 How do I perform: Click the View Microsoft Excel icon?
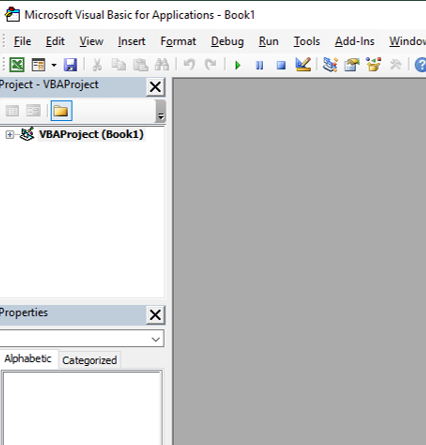[x=17, y=64]
